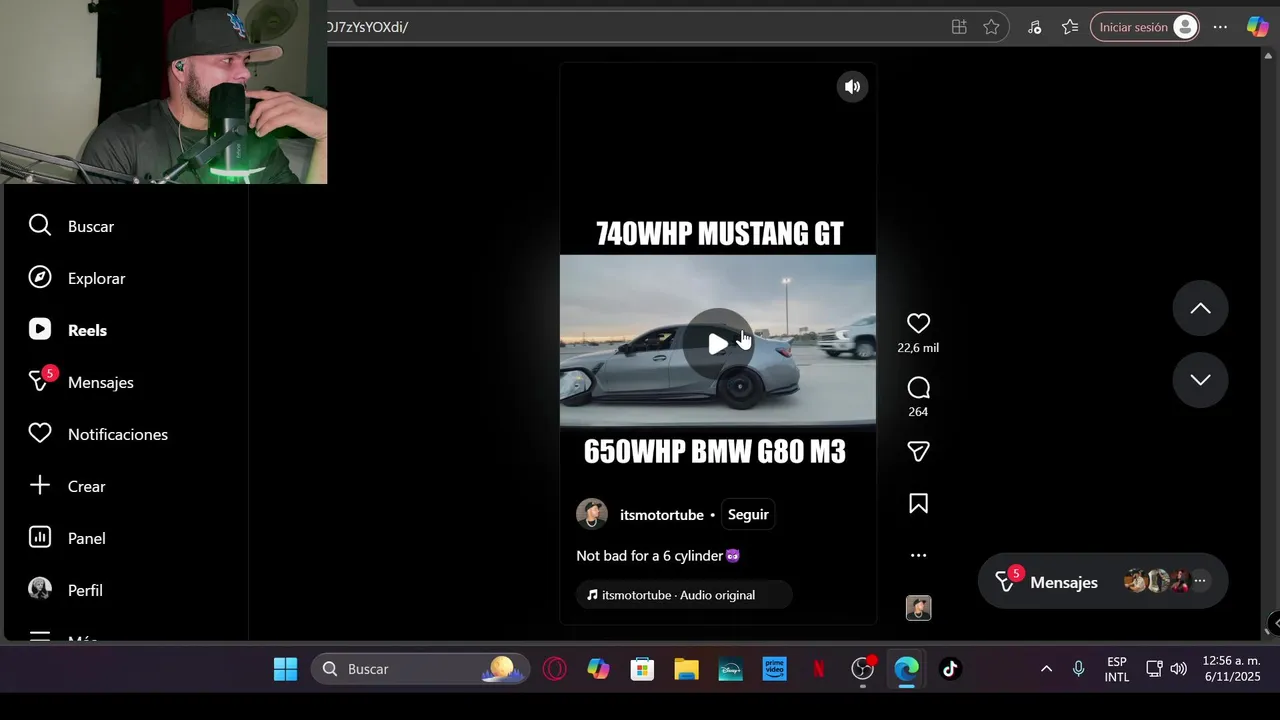Add page to favorites star icon
1280x720 pixels.
(x=991, y=27)
